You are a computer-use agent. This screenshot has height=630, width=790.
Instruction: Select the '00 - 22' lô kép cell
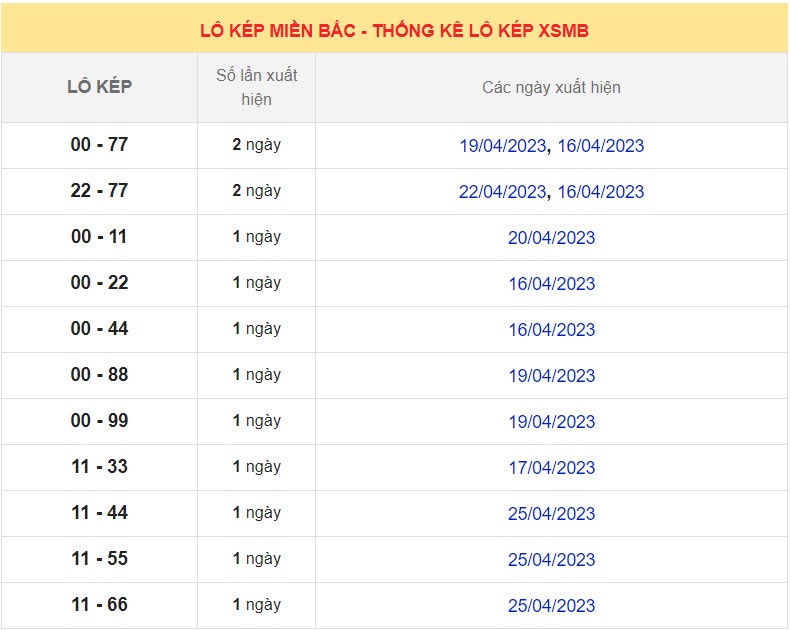(x=99, y=283)
